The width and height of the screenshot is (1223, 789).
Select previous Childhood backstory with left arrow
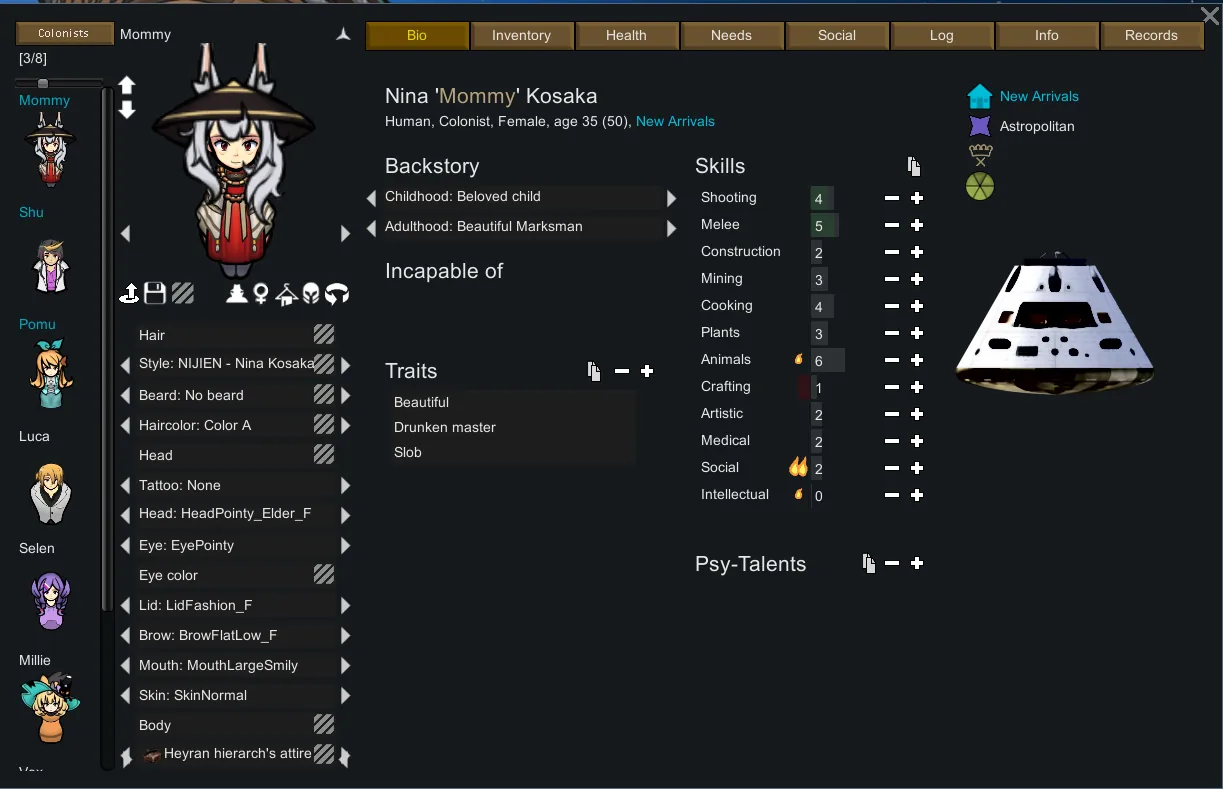[372, 198]
